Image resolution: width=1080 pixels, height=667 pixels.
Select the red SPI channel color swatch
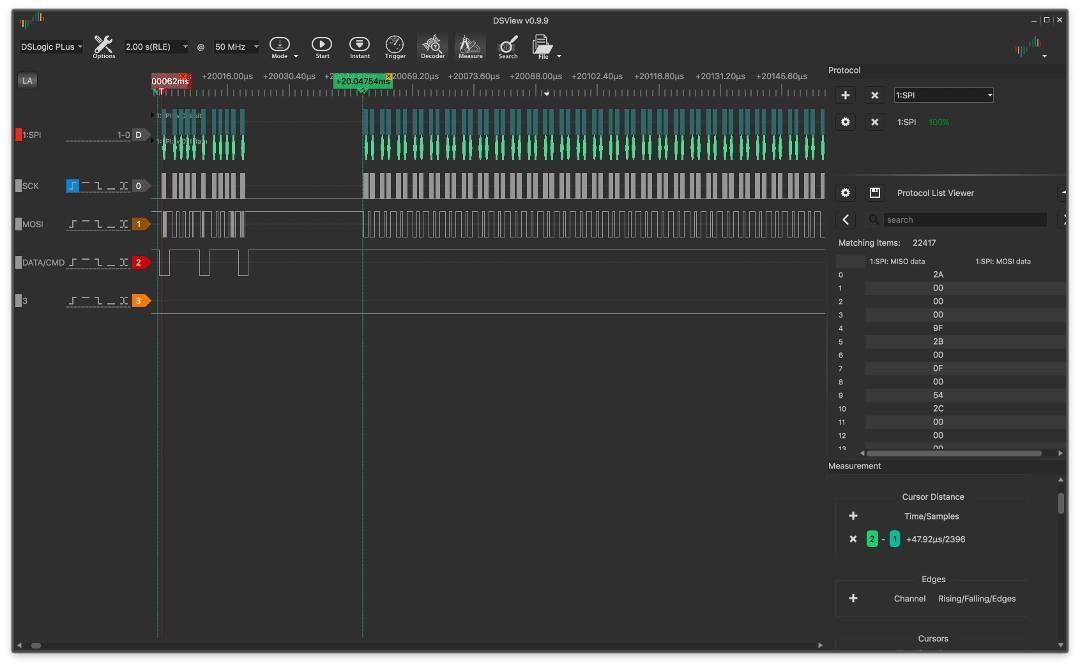(19, 134)
